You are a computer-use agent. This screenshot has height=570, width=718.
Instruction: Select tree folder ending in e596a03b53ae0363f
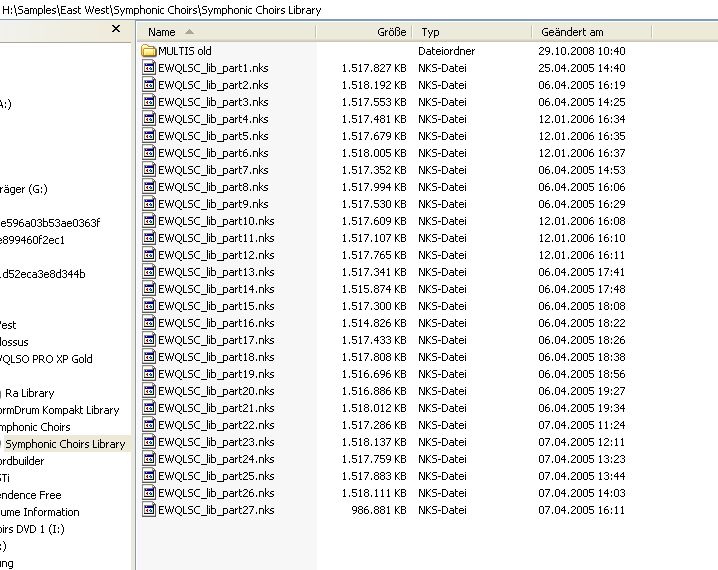[x=50, y=223]
